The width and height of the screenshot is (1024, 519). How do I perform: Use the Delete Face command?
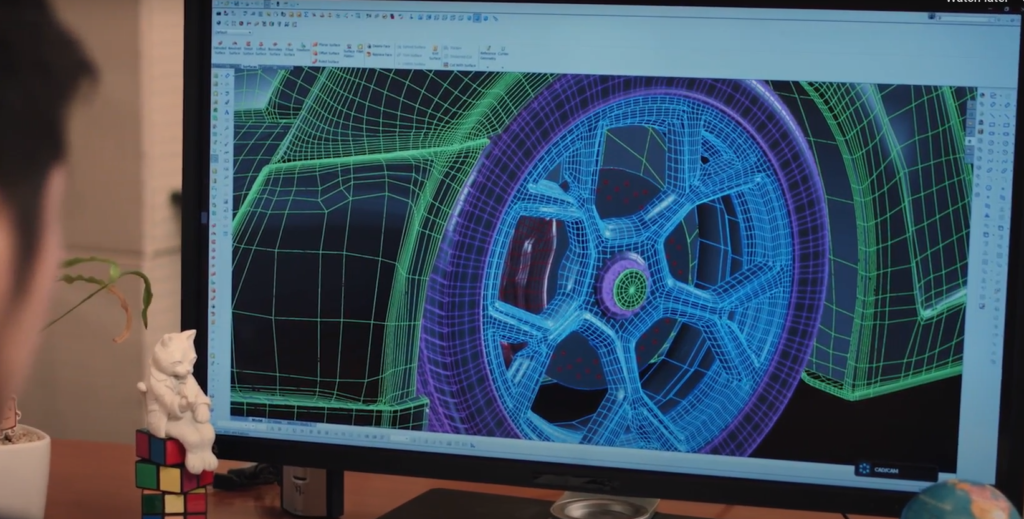379,46
